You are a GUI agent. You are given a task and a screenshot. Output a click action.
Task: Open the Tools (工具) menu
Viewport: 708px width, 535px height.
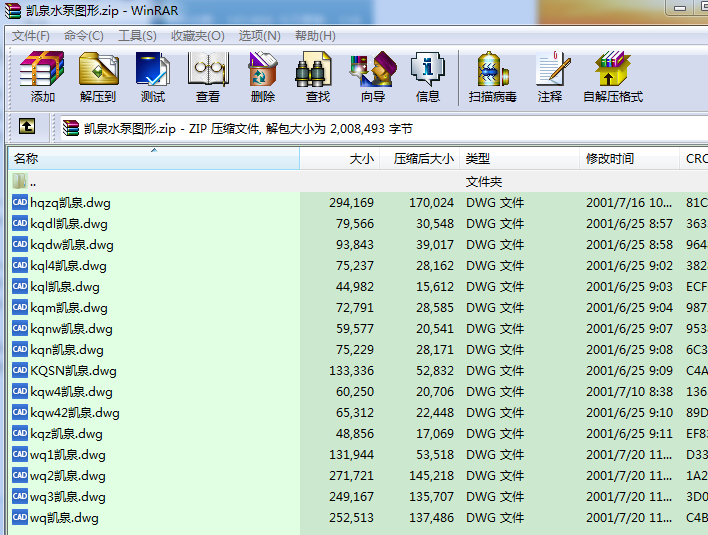[x=137, y=36]
